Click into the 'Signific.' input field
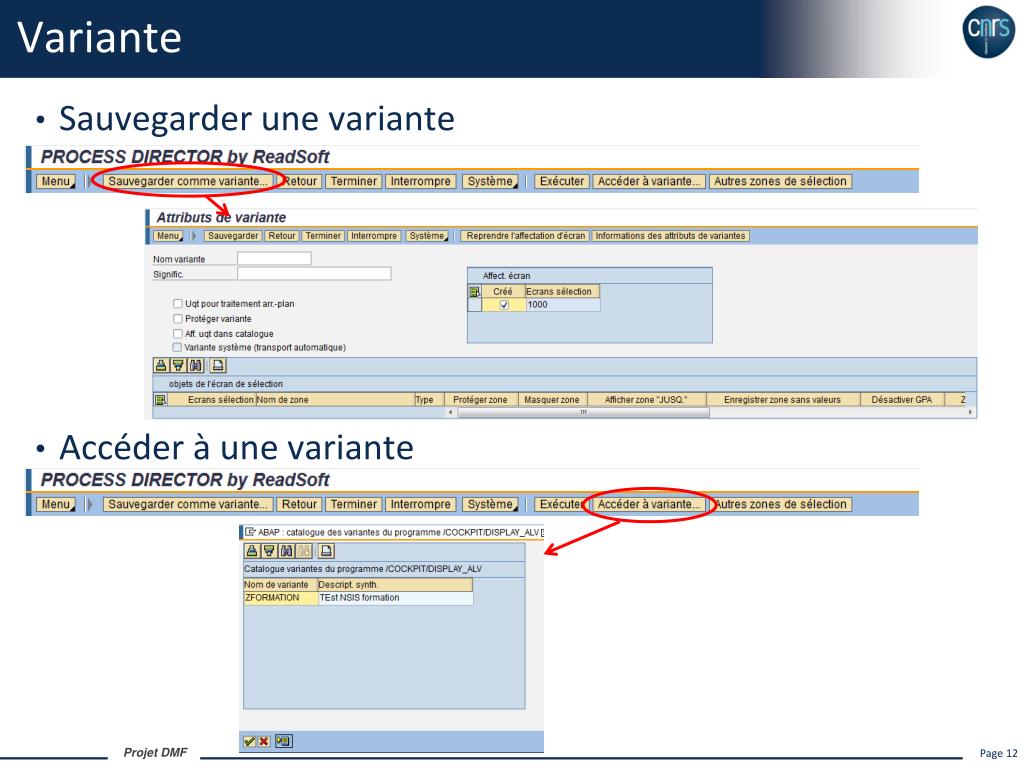Viewport: 1024px width, 768px height. click(x=314, y=274)
